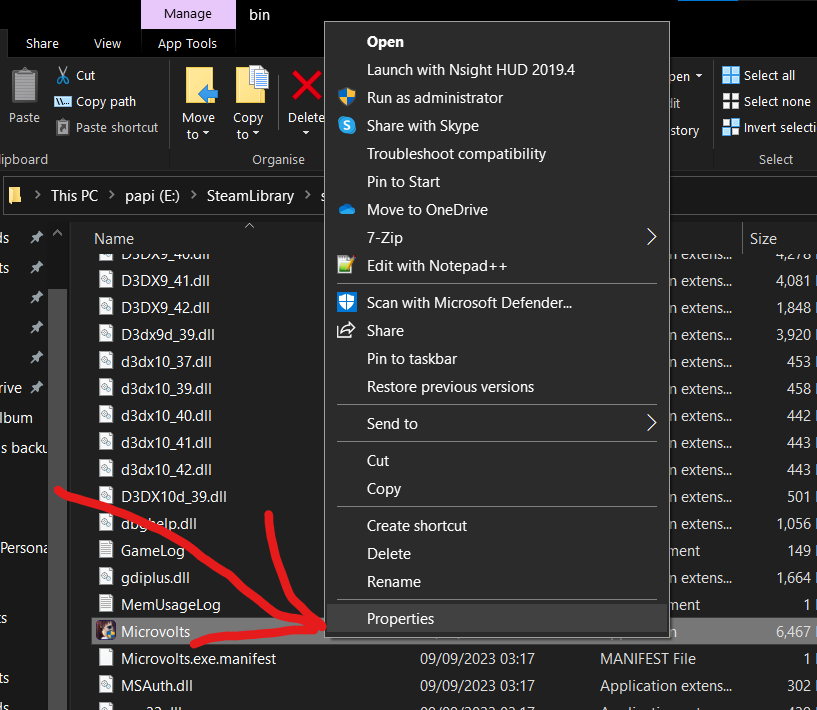This screenshot has width=817, height=710.
Task: Click the folder icon in address bar
Action: 15,195
